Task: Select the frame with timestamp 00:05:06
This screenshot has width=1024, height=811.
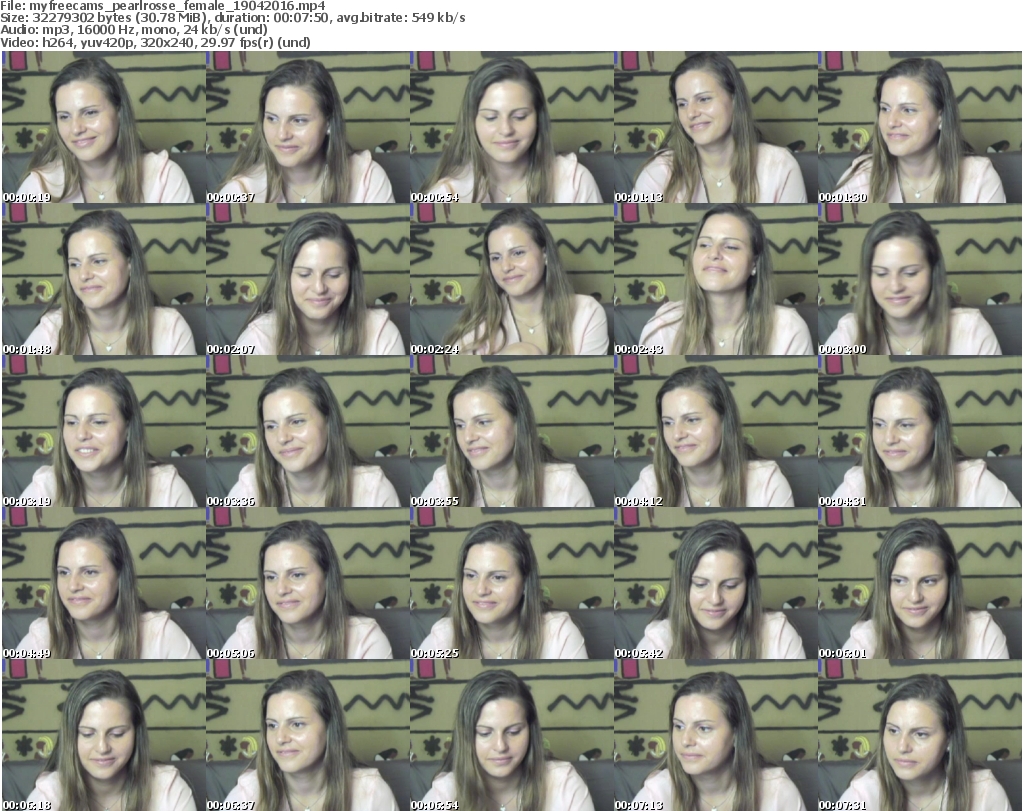Action: tap(308, 583)
